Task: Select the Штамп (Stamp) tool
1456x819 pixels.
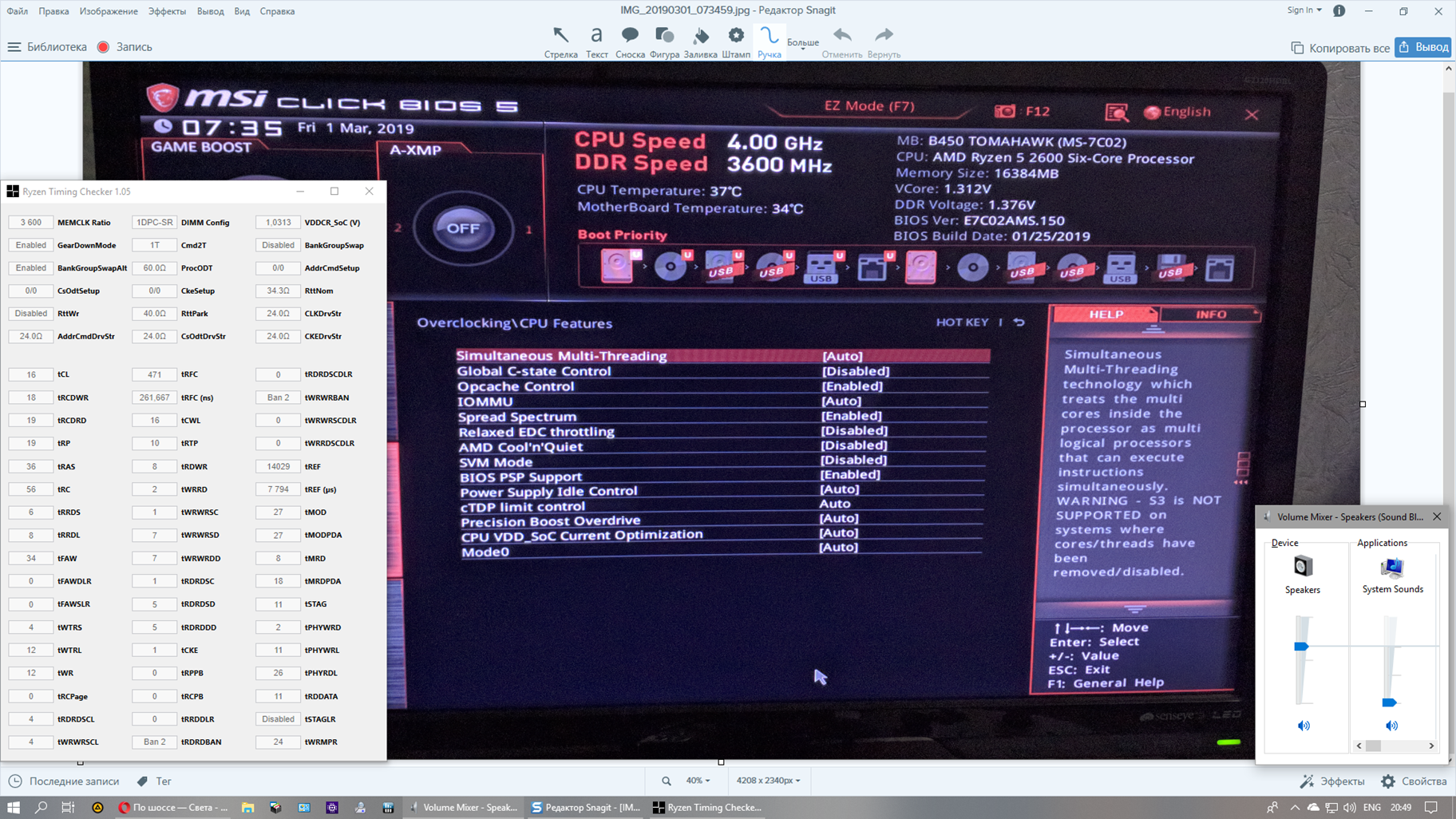Action: [736, 42]
